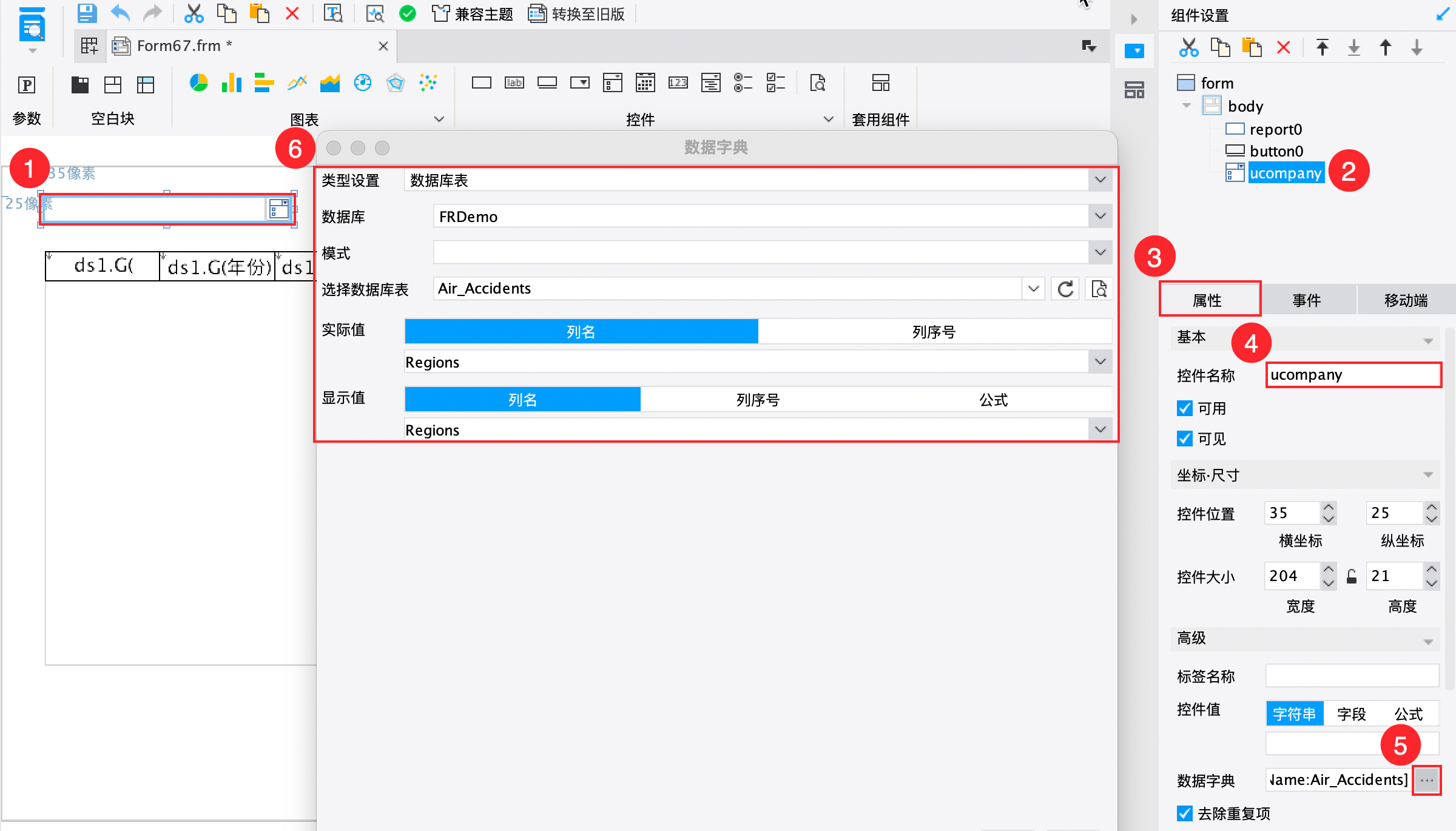The width and height of the screenshot is (1456, 831).
Task: Expand the 数据库 FRDemo dropdown
Action: pos(1100,217)
